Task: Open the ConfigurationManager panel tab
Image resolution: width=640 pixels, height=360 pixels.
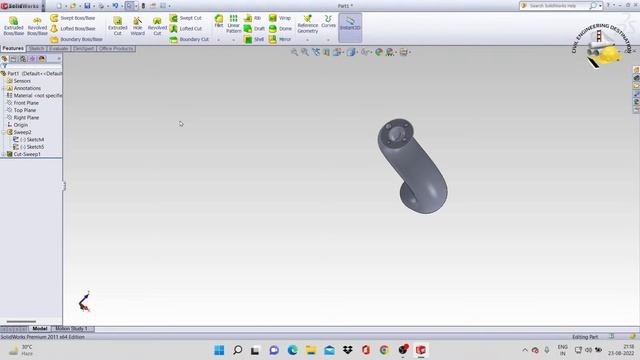Action: tap(22, 59)
